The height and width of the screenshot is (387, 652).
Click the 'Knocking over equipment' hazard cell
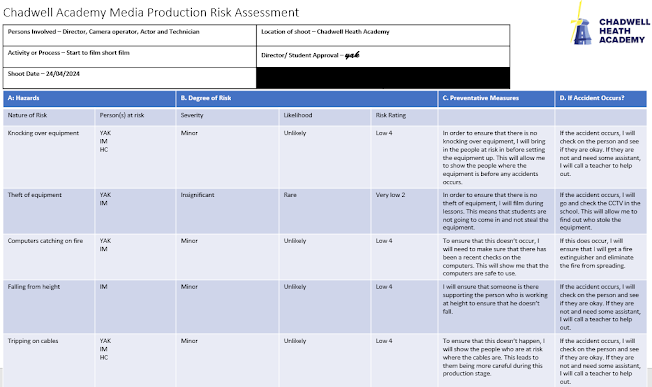point(49,157)
